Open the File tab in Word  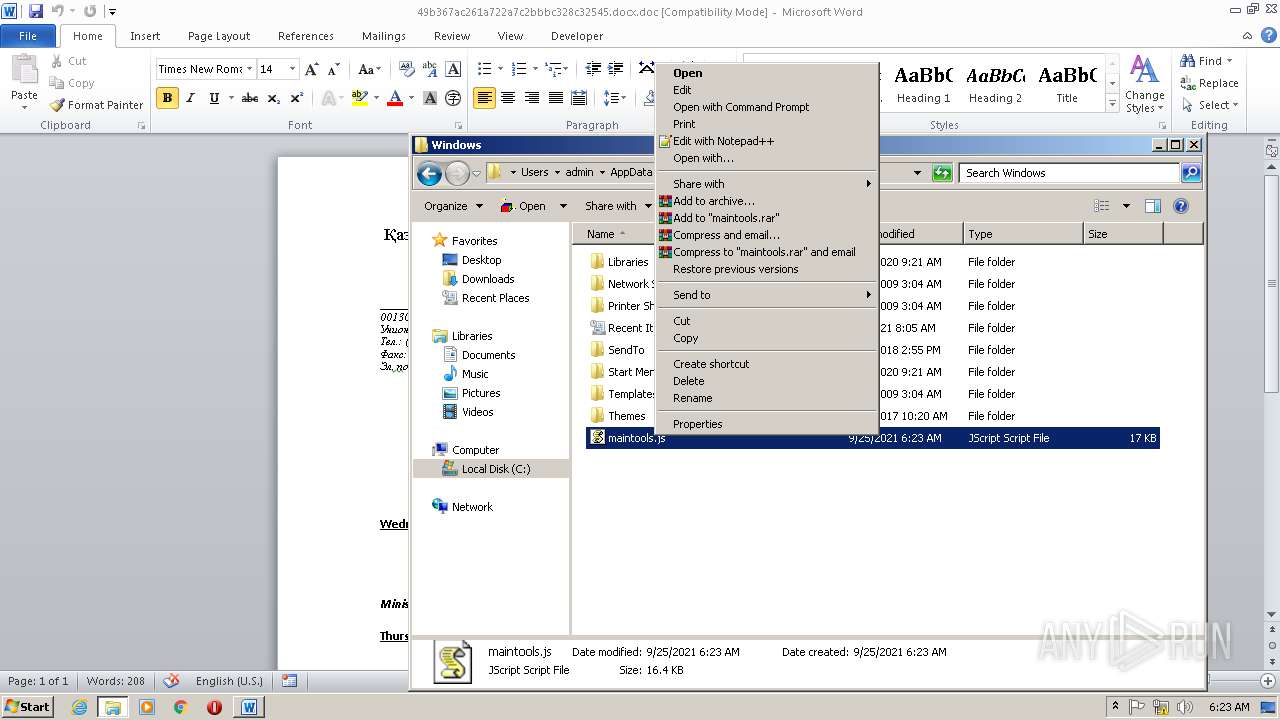click(x=28, y=36)
